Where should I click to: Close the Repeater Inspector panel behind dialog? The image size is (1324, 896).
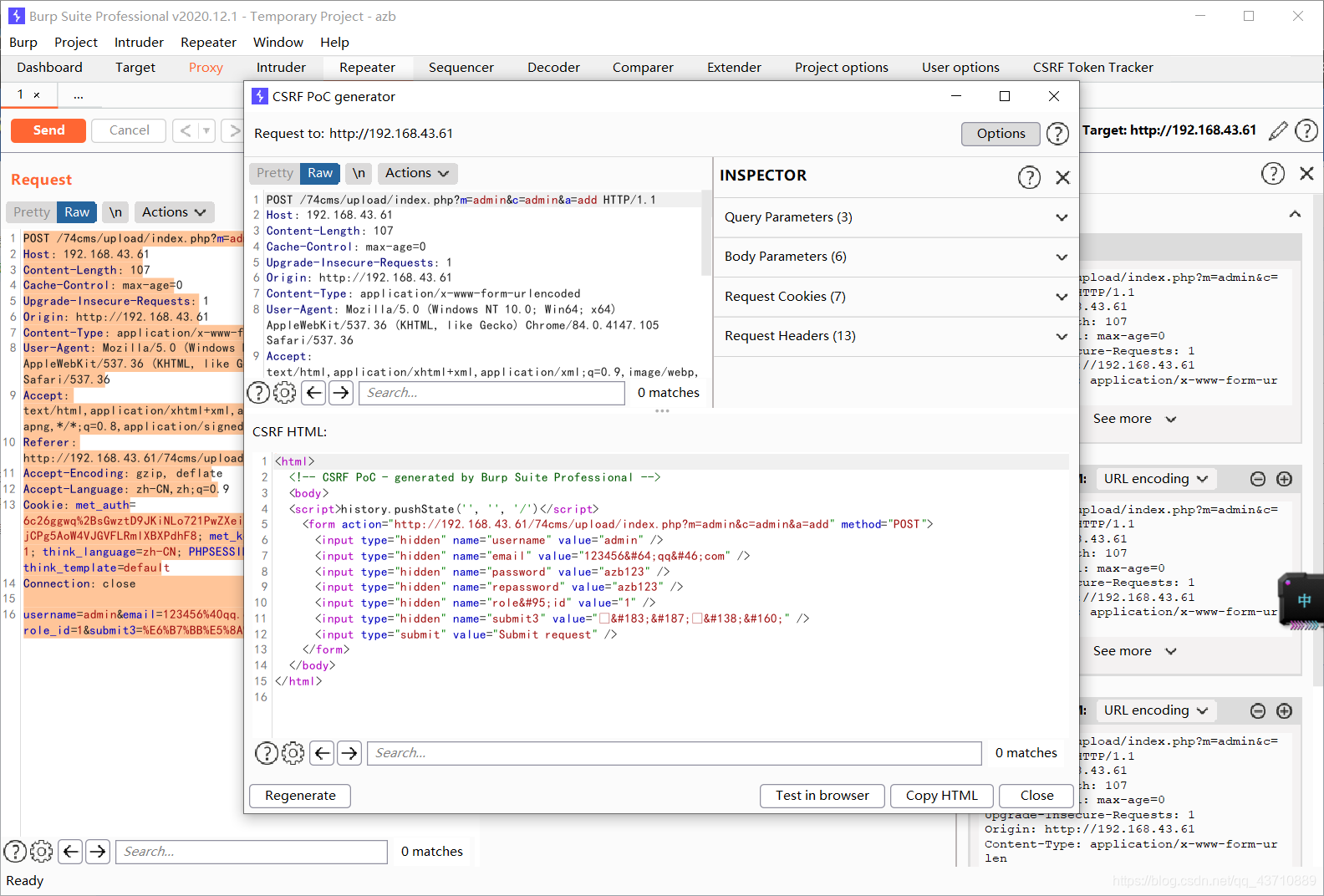1306,173
